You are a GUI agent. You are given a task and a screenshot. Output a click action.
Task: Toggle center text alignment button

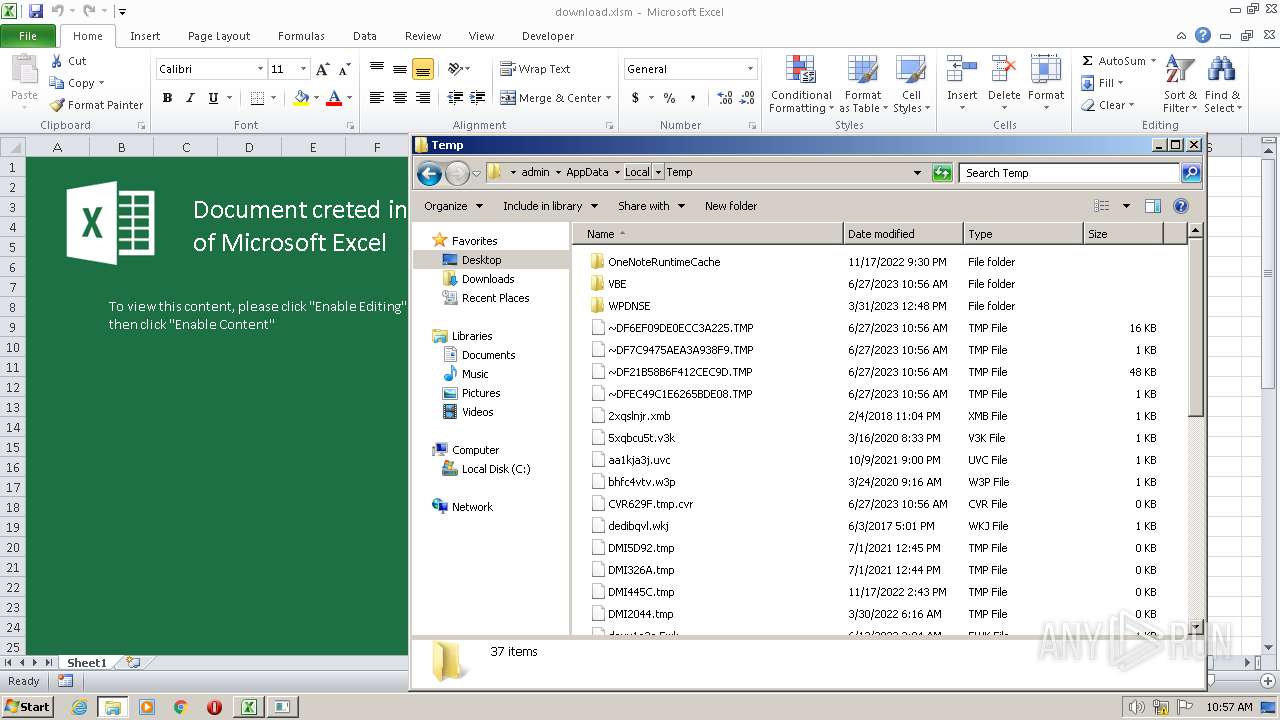[400, 98]
